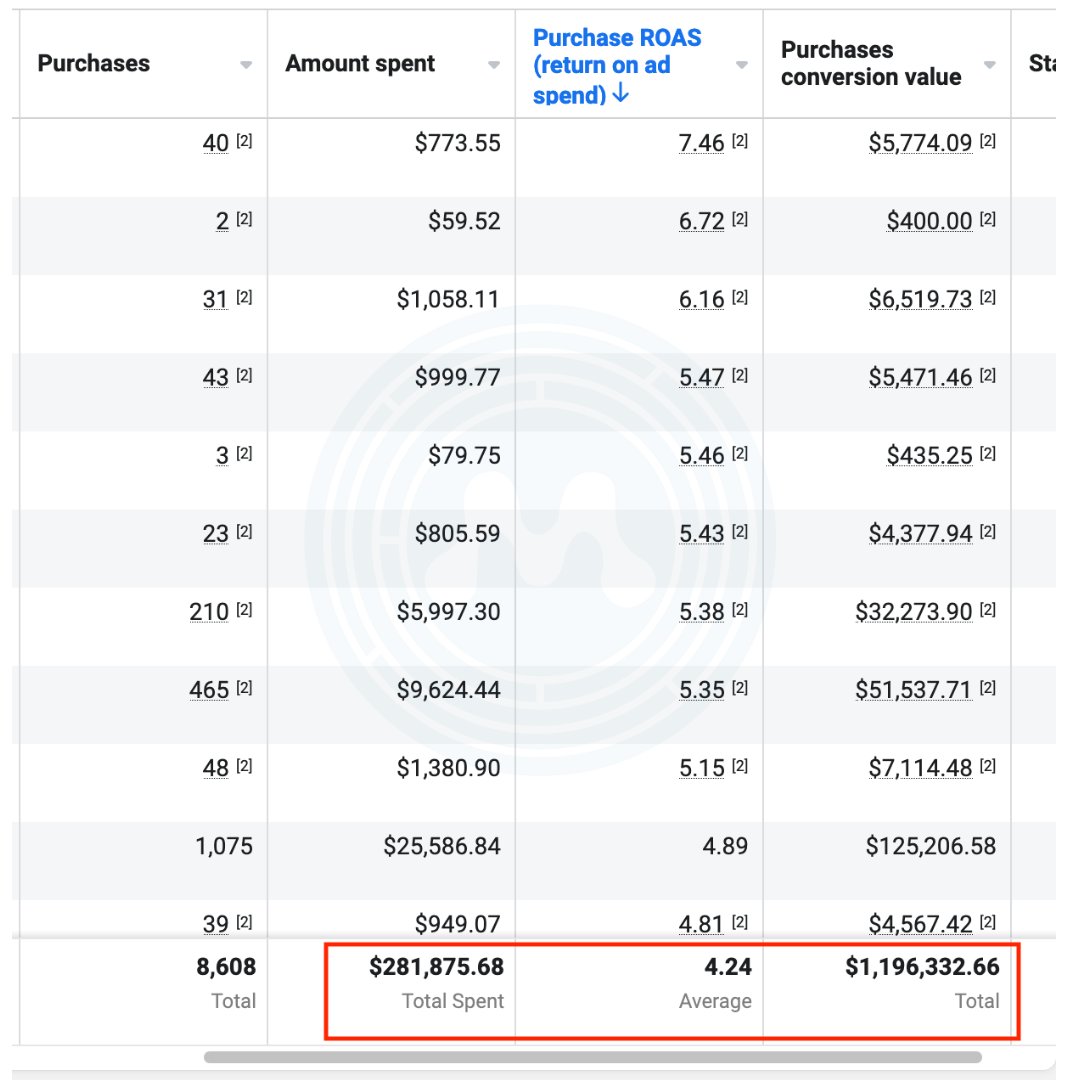Click ROAS value 6.72

coord(701,221)
